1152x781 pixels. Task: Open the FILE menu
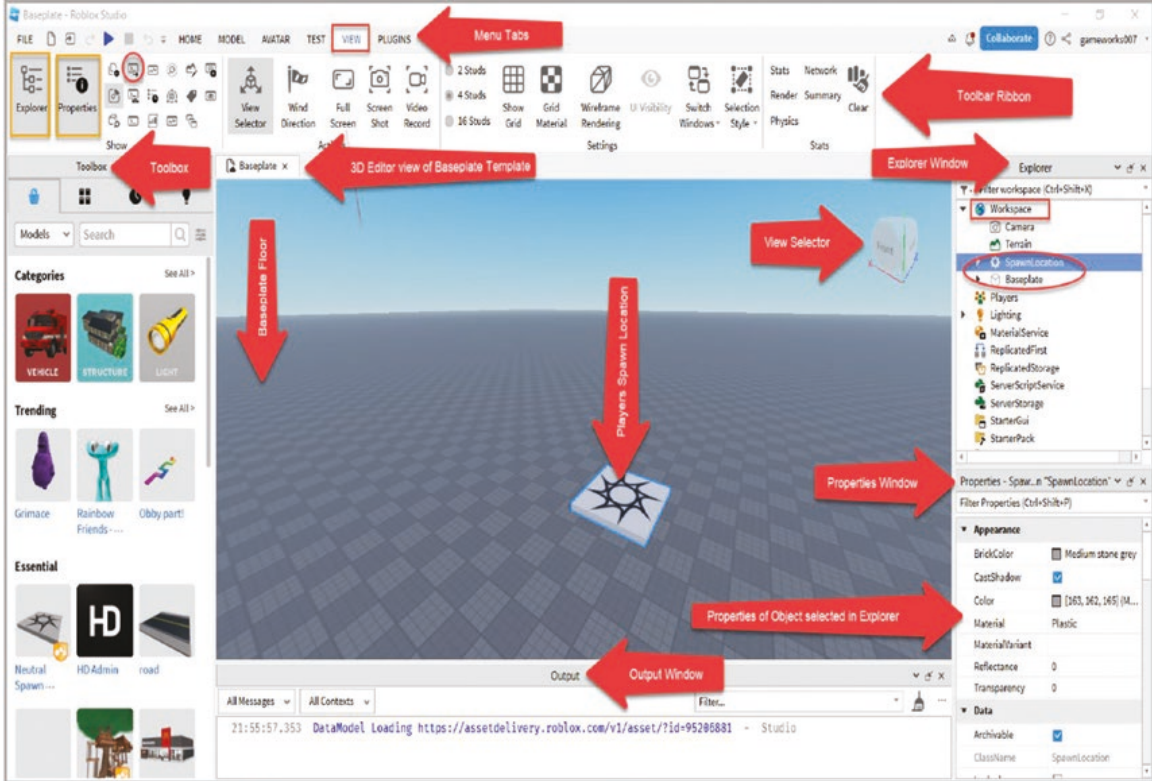[x=25, y=39]
